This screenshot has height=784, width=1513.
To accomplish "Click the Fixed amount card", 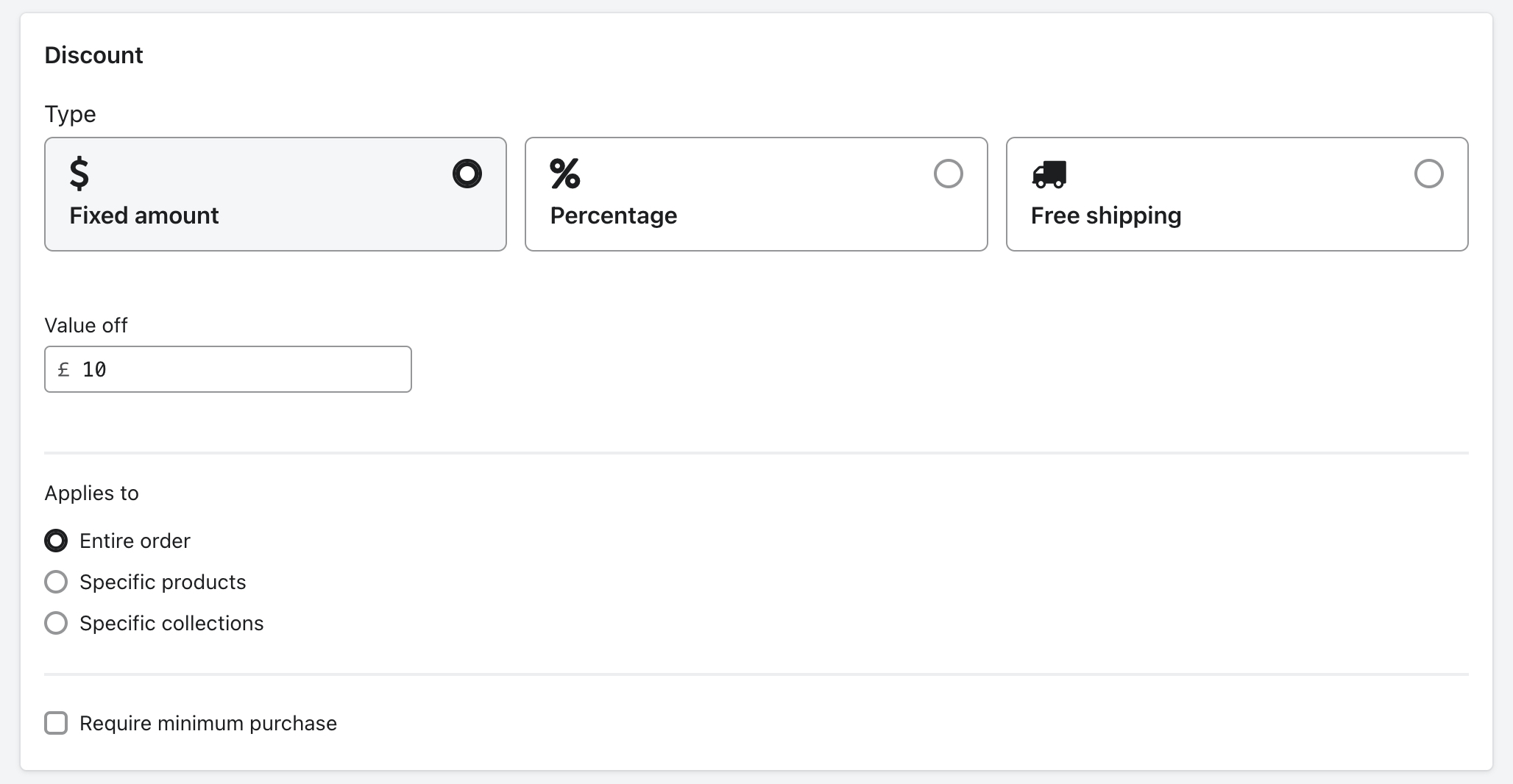I will 275,194.
